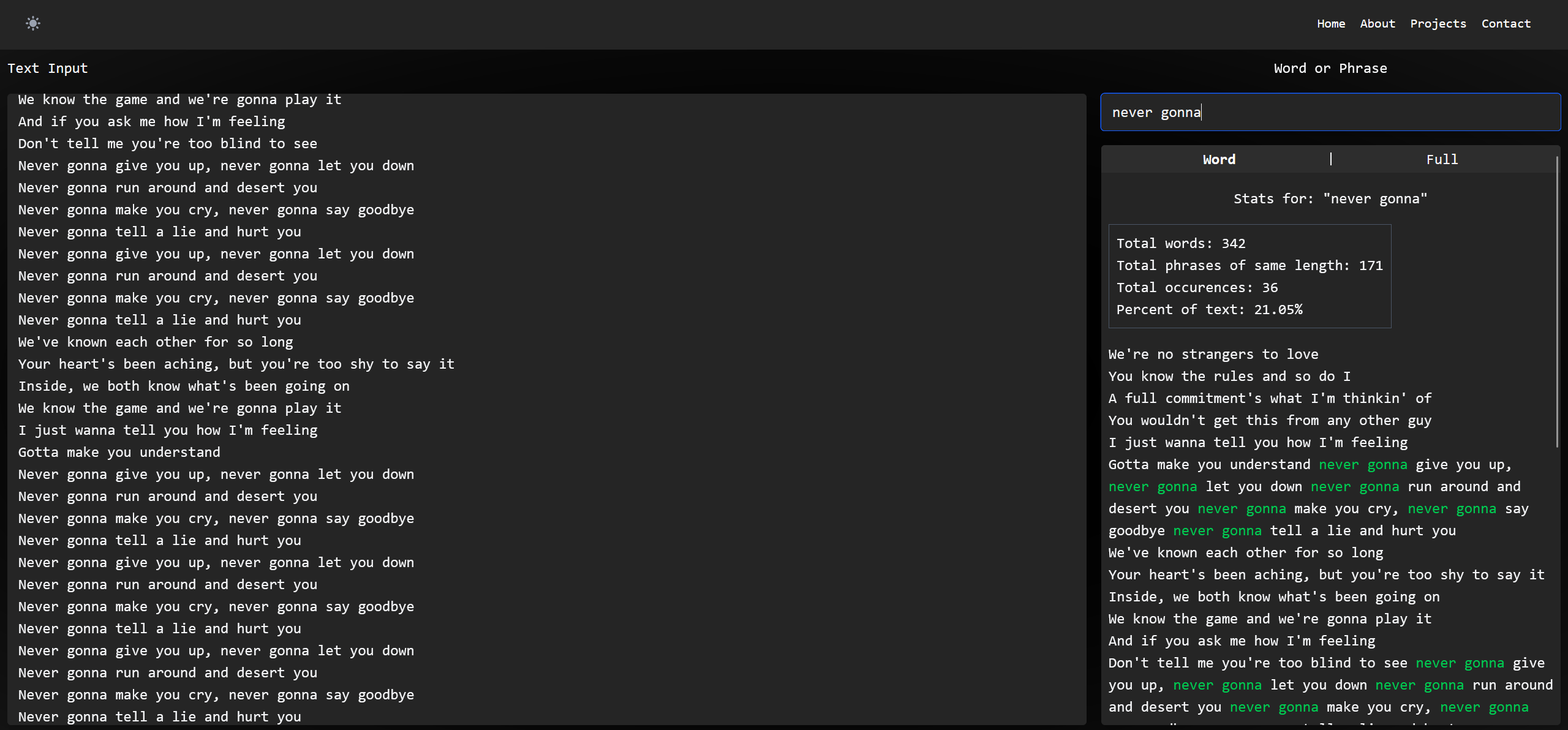The image size is (1568, 730).
Task: Click highlighted 'never gonna' before 'tell a lie' in results
Action: pyautogui.click(x=1217, y=530)
